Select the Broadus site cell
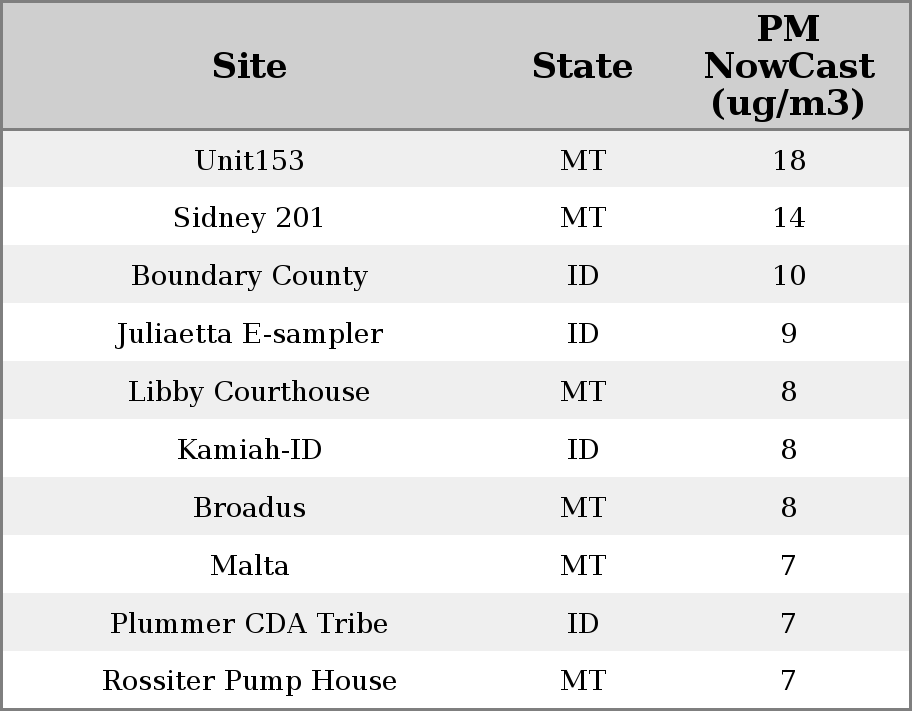 (249, 508)
